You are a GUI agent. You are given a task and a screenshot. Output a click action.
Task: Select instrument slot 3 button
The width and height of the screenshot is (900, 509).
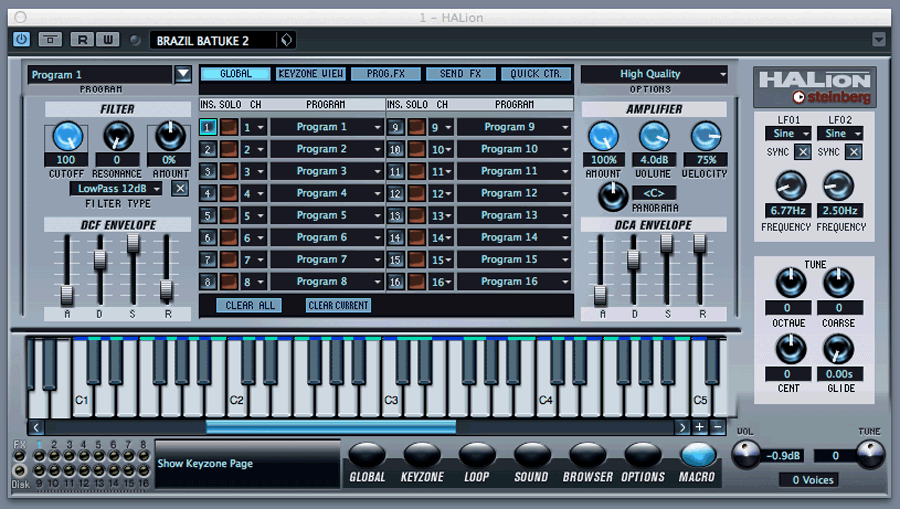(208, 172)
